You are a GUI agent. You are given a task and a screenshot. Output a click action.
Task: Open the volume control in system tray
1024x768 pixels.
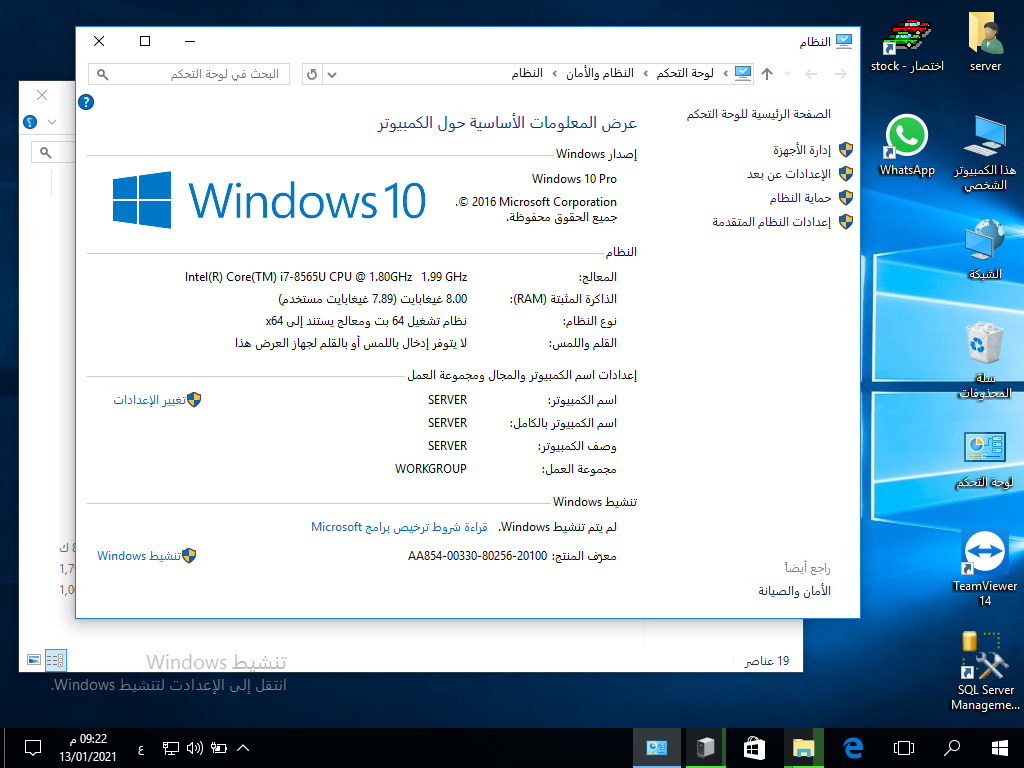[195, 748]
